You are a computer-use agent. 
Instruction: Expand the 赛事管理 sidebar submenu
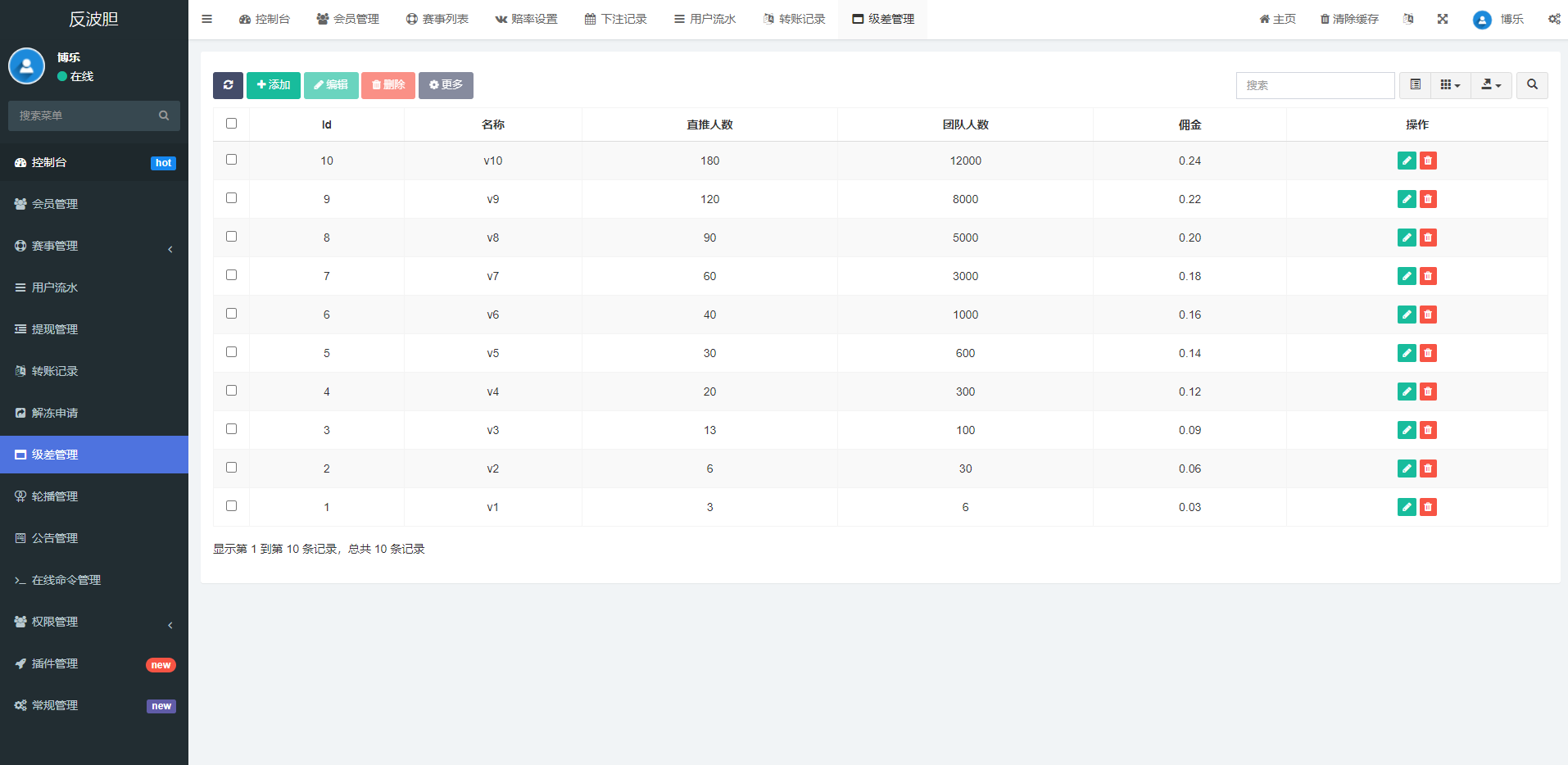93,245
